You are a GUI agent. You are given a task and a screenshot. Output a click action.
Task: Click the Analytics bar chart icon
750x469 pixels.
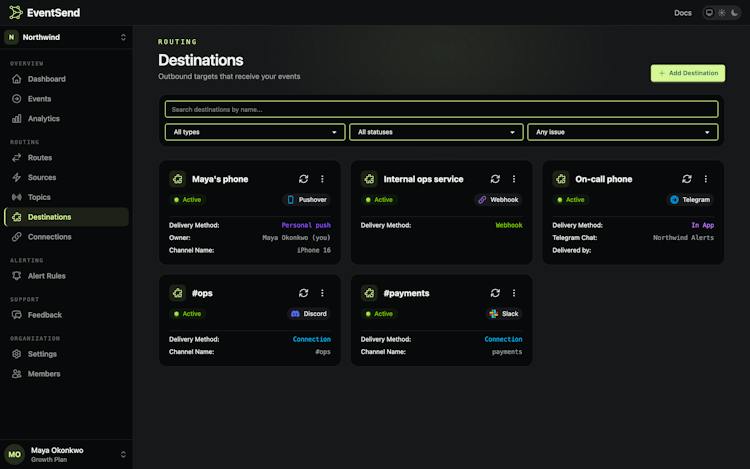coord(17,119)
